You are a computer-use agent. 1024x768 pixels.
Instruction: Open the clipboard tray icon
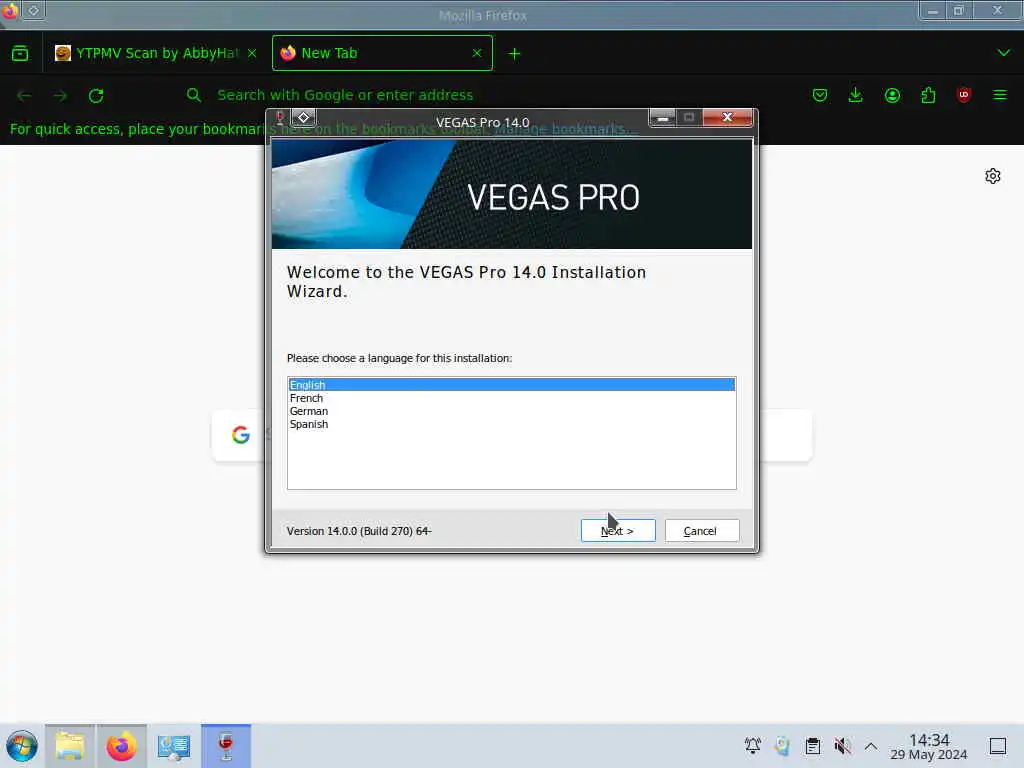[x=812, y=746]
